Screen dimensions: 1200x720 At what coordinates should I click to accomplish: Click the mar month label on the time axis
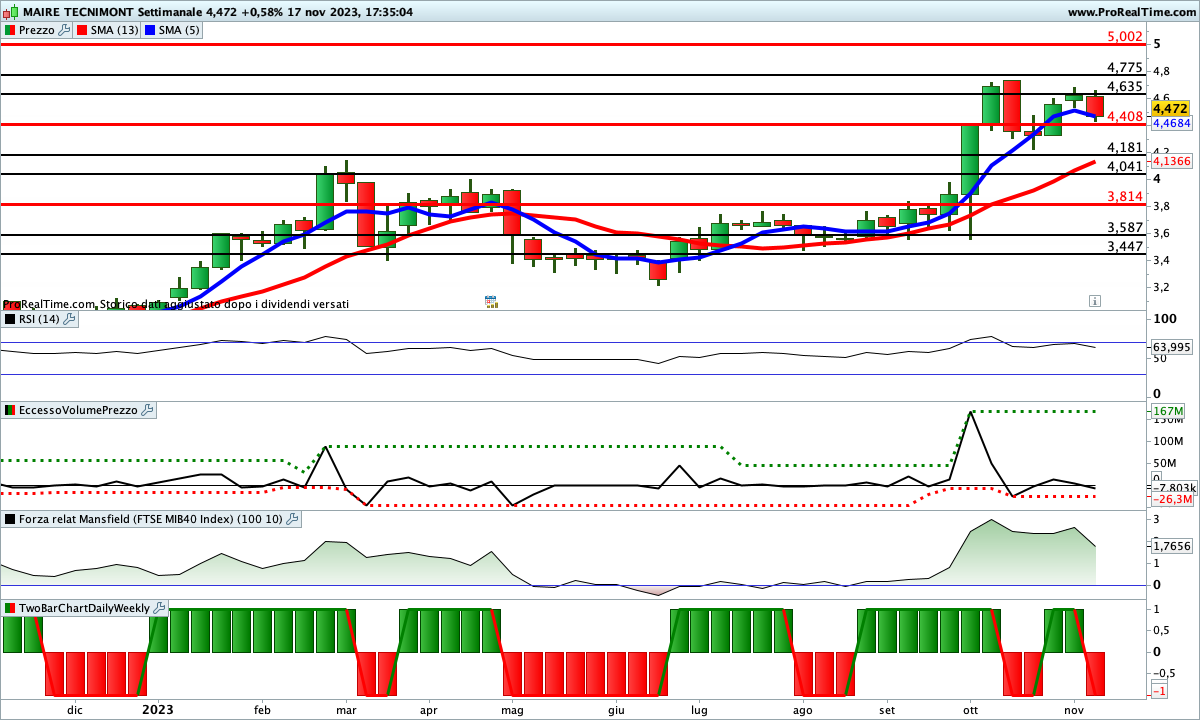tap(346, 709)
